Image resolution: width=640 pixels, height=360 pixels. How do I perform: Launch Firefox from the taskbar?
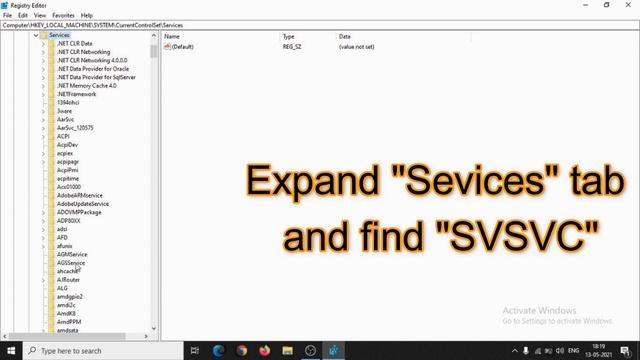pyautogui.click(x=264, y=351)
